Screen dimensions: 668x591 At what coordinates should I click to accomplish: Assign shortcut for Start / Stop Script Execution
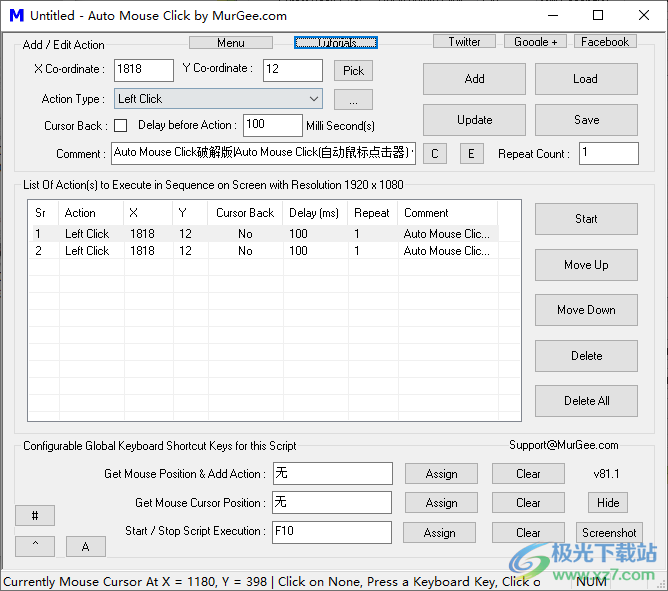(439, 533)
